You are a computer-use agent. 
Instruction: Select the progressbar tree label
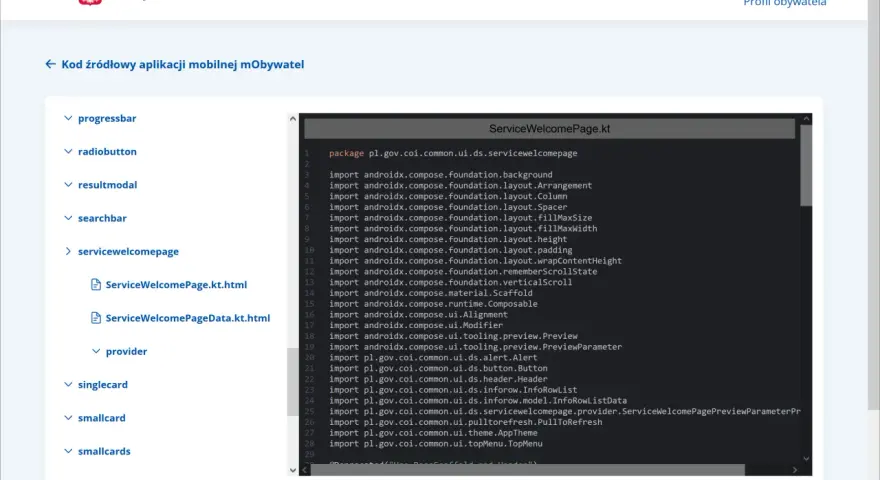tap(107, 118)
